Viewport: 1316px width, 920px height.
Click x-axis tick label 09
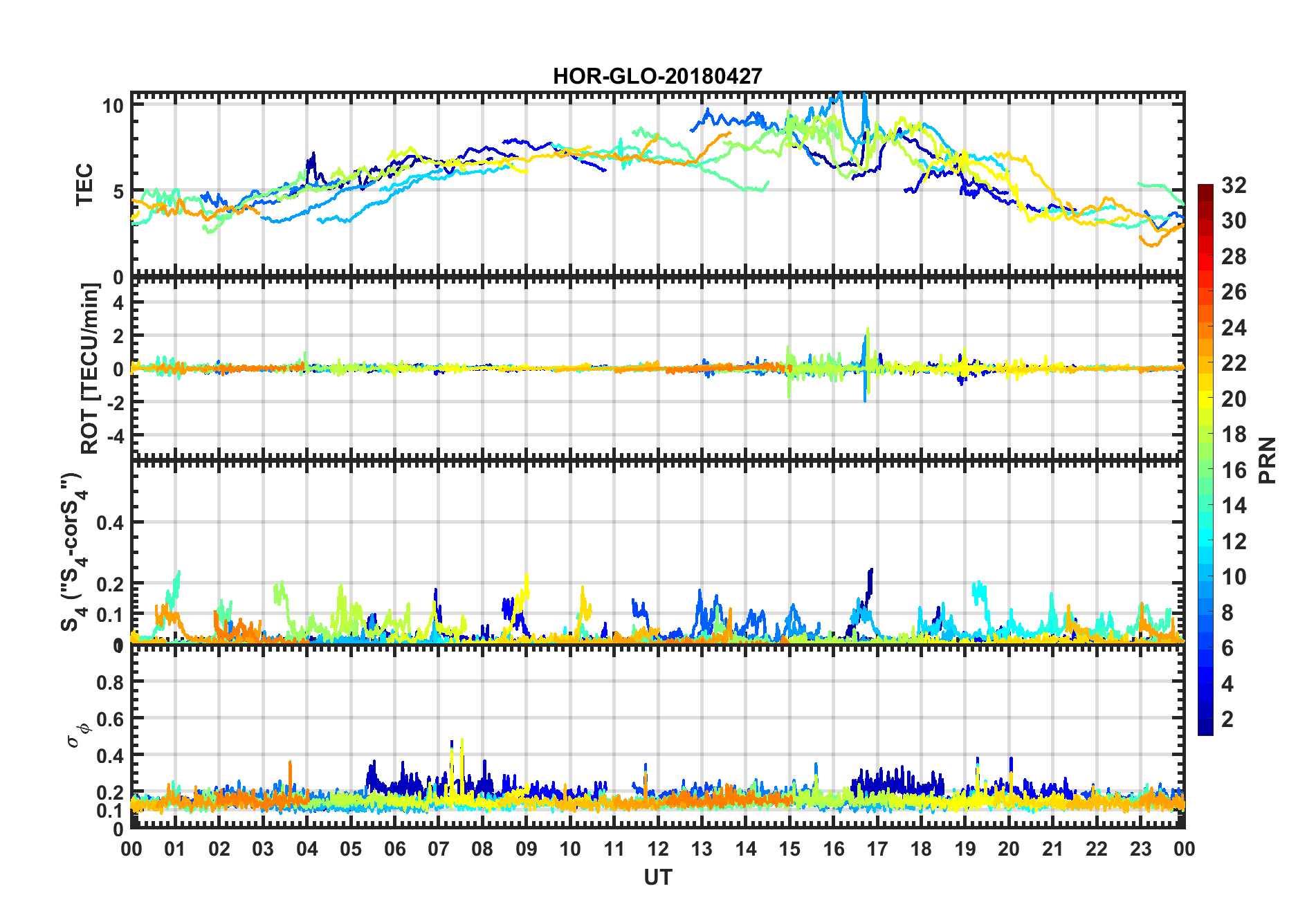tap(527, 849)
